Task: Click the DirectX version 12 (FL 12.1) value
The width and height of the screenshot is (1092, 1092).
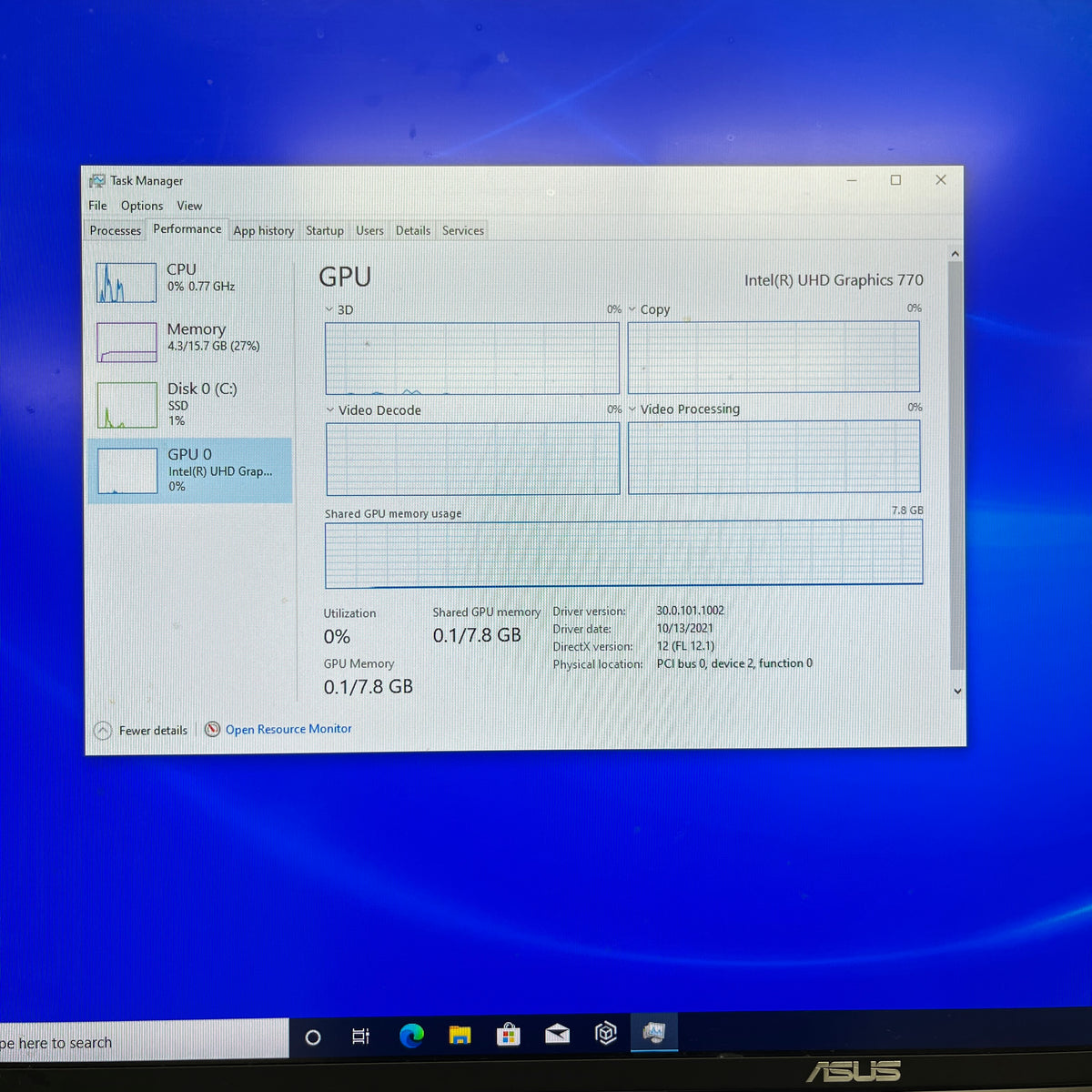Action: [x=685, y=646]
